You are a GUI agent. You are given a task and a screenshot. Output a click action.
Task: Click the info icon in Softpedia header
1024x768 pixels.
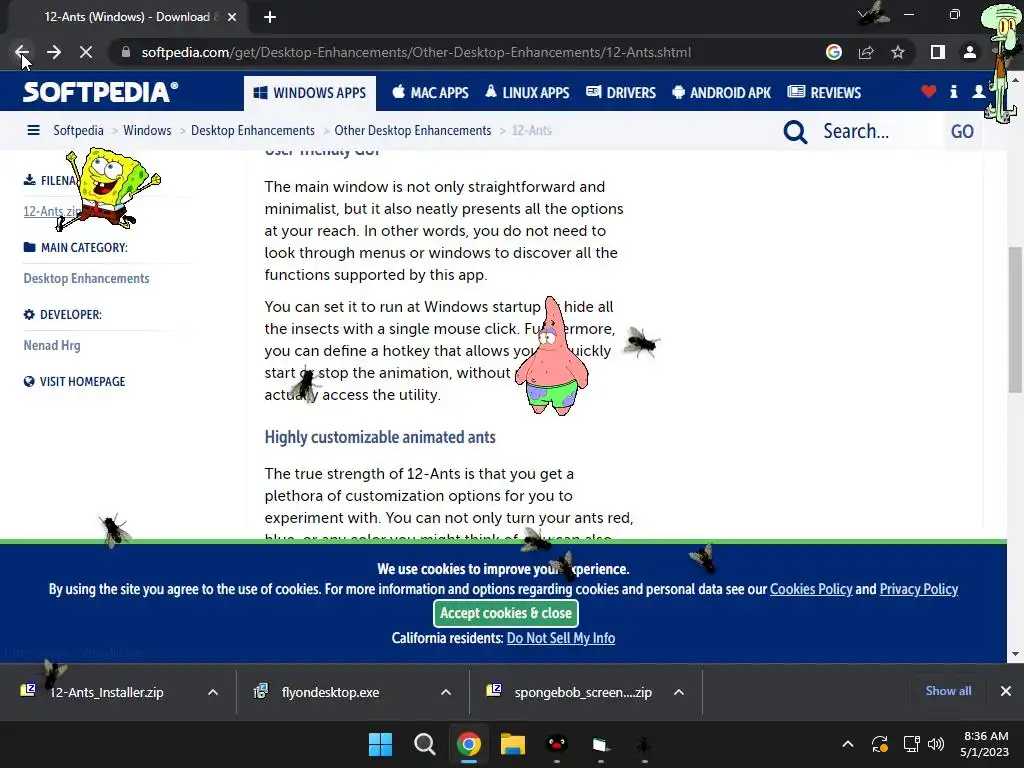tap(953, 92)
